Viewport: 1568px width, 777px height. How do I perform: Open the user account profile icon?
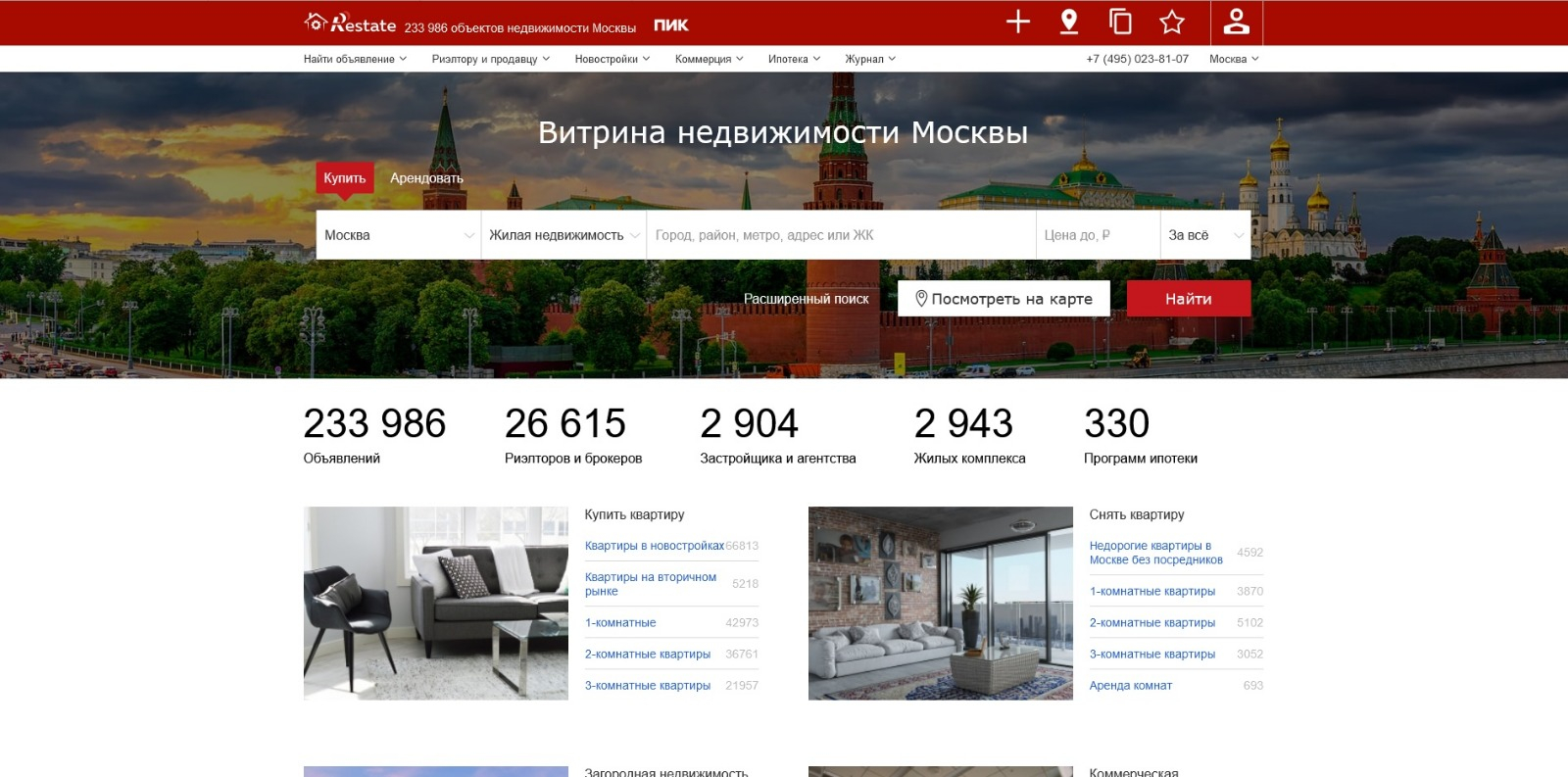tap(1237, 22)
